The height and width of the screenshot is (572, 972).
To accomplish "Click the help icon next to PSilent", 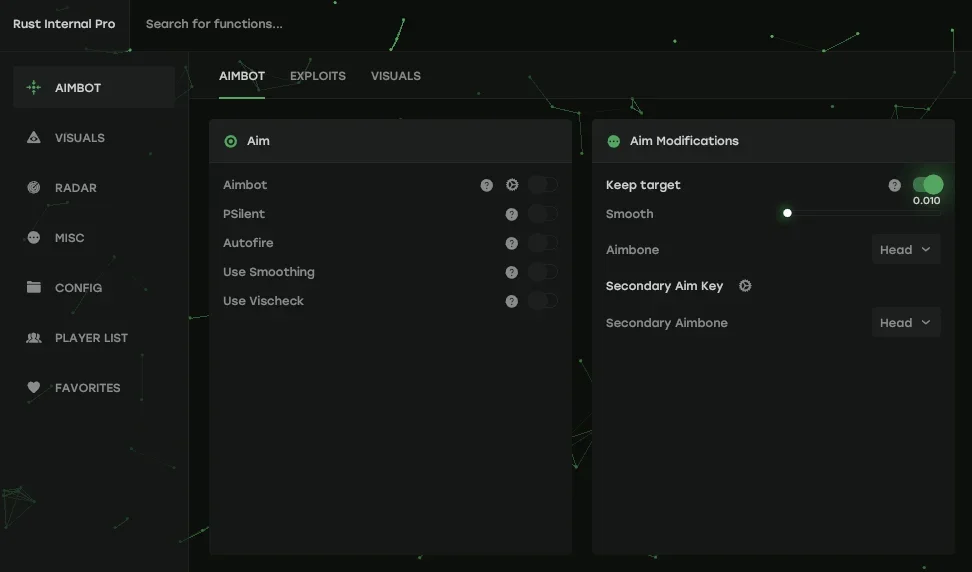I will (x=511, y=214).
